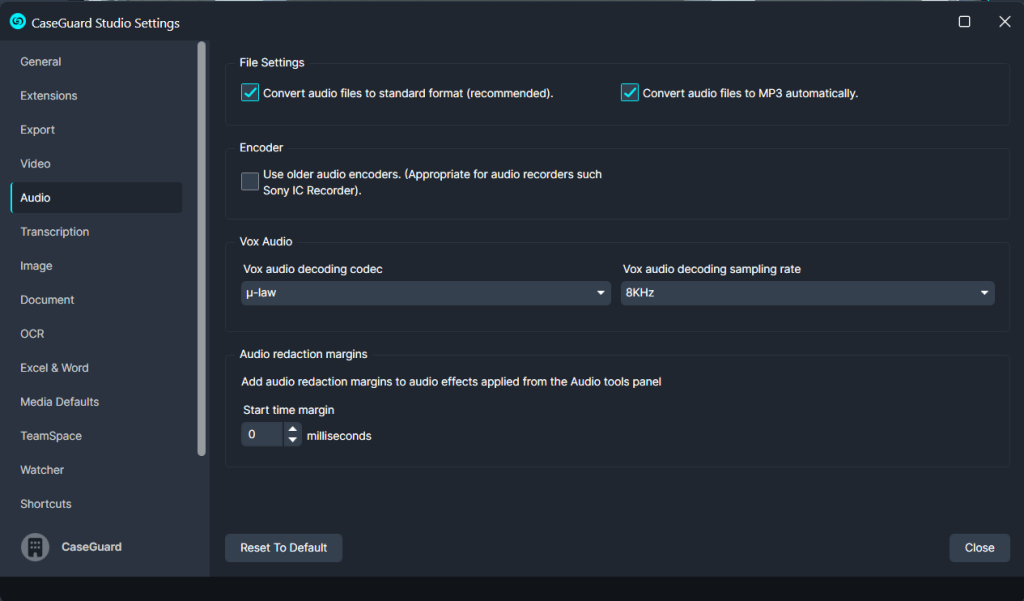Screen dimensions: 1024x601
Task: Click the Reset To Default button
Action: (x=283, y=548)
